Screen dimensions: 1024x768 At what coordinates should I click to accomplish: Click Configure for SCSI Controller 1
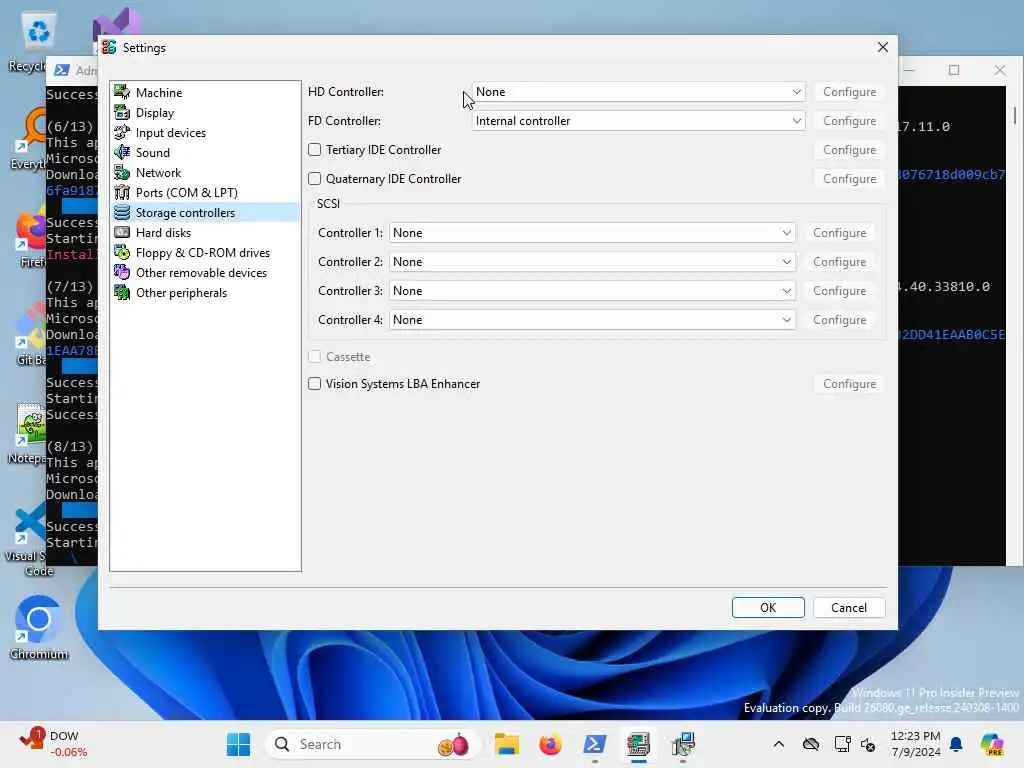[x=839, y=233]
